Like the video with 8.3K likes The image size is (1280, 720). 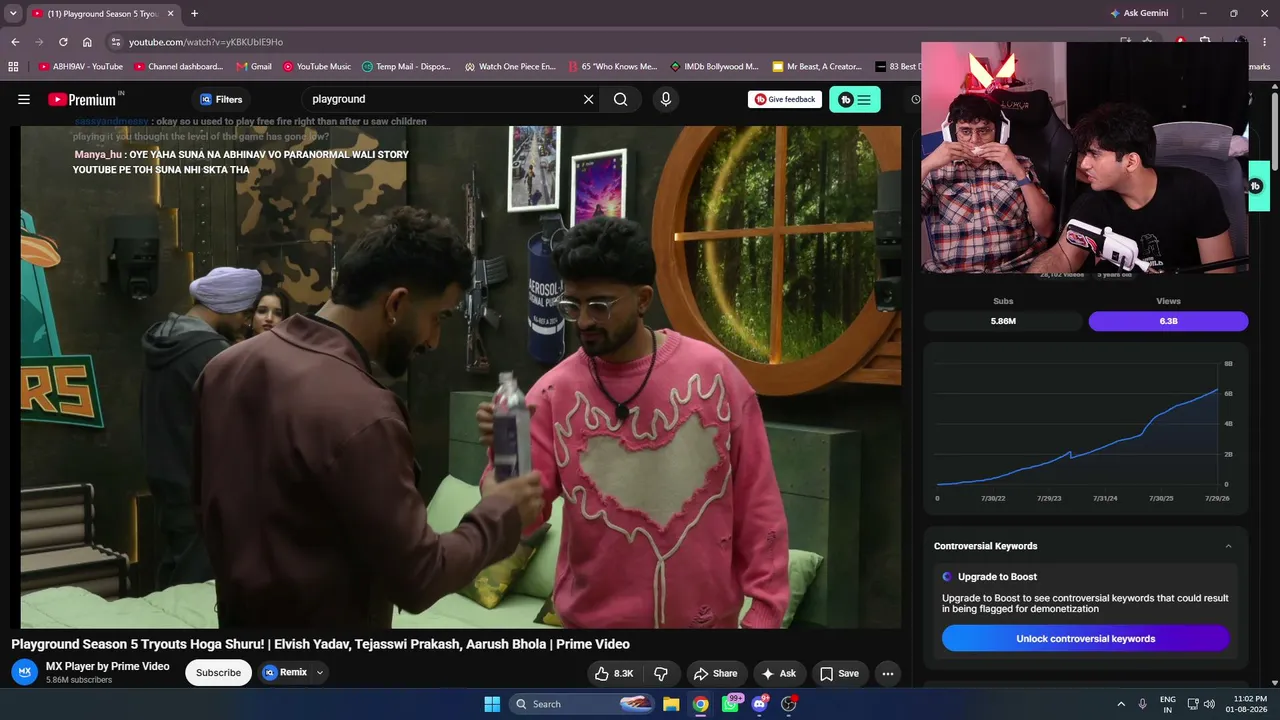click(x=615, y=674)
